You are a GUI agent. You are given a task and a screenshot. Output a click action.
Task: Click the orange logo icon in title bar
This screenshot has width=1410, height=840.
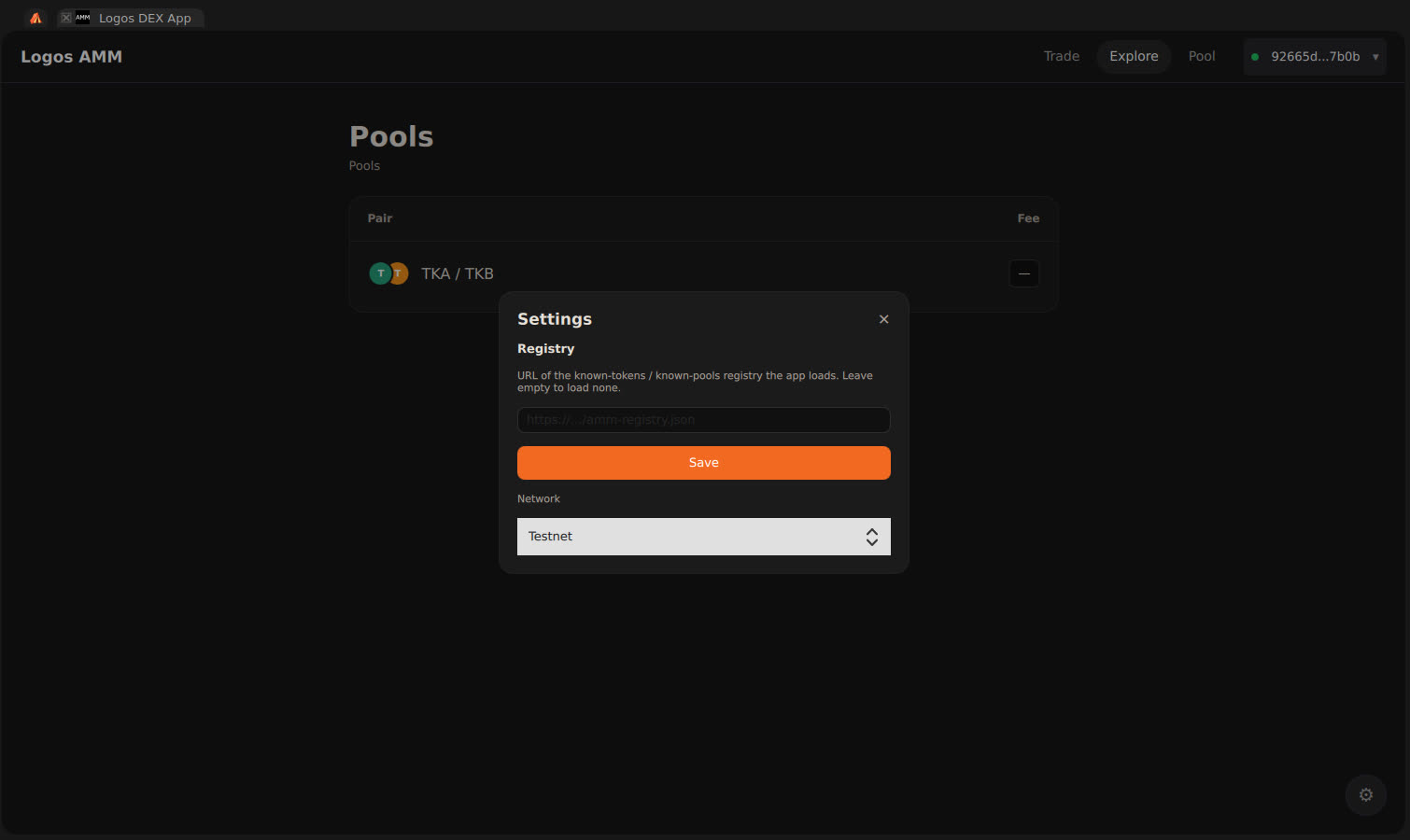pyautogui.click(x=35, y=18)
